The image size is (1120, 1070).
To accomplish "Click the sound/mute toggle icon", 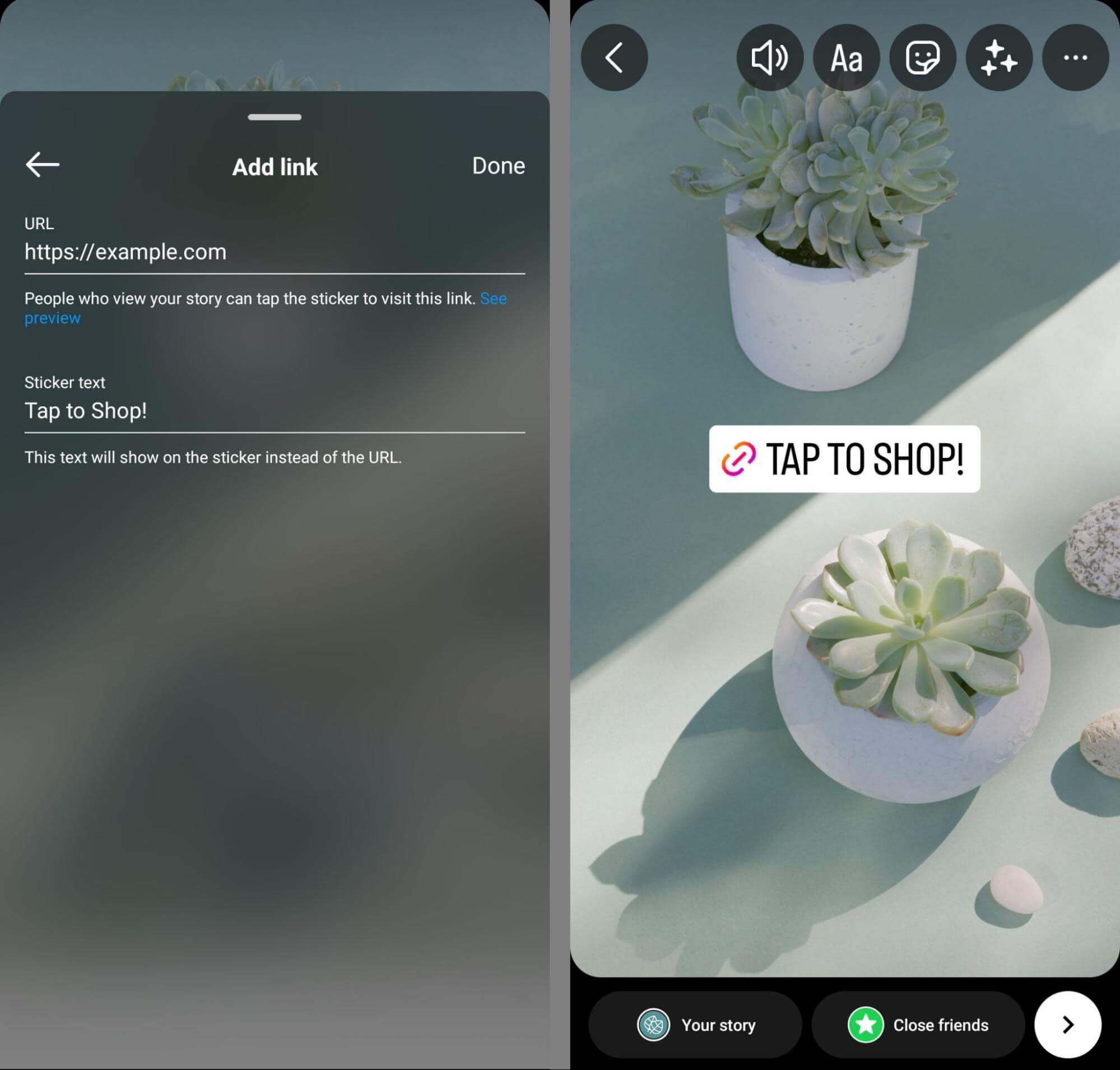I will coord(769,57).
